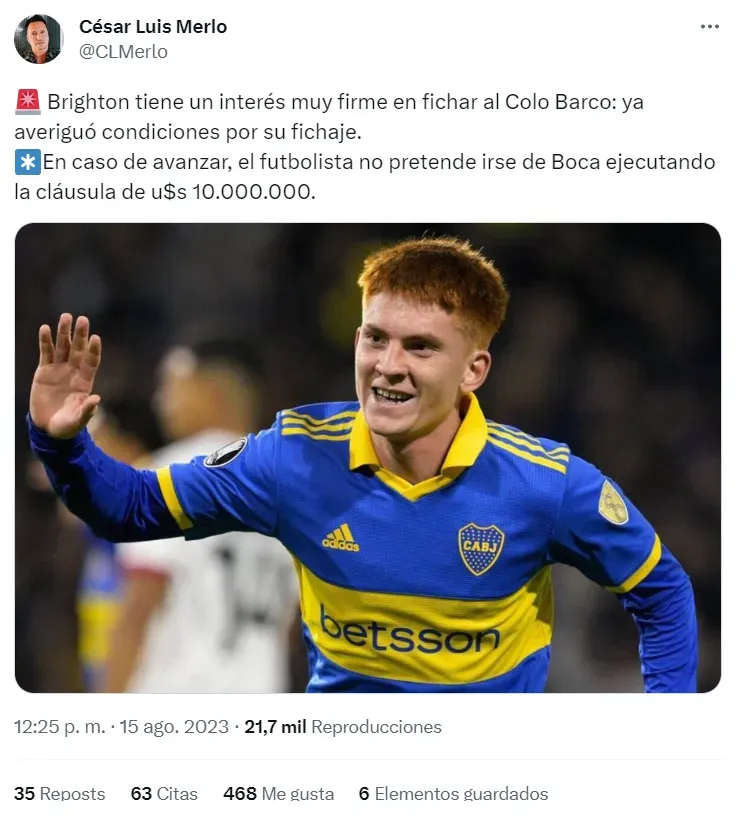Click the red siren emoji
Screen dimensions: 745x819
coord(28,102)
